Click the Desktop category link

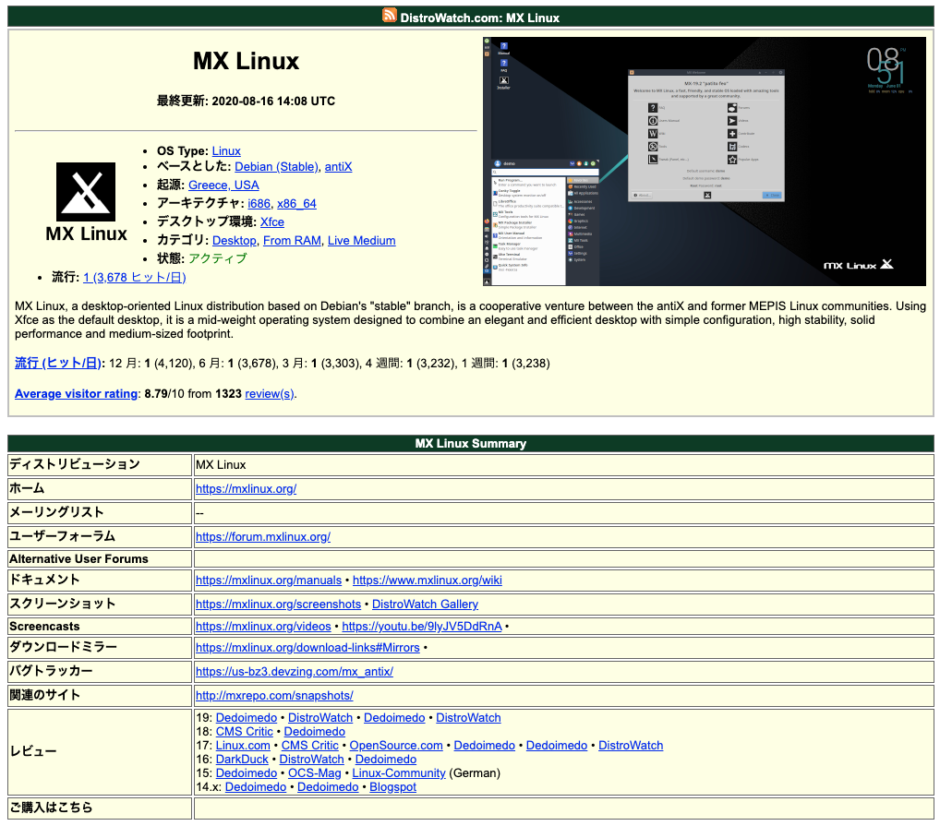[x=234, y=240]
